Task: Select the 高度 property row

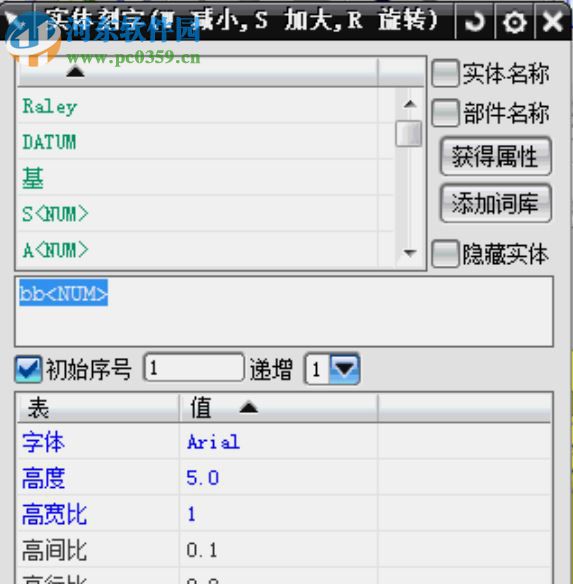Action: (x=284, y=477)
